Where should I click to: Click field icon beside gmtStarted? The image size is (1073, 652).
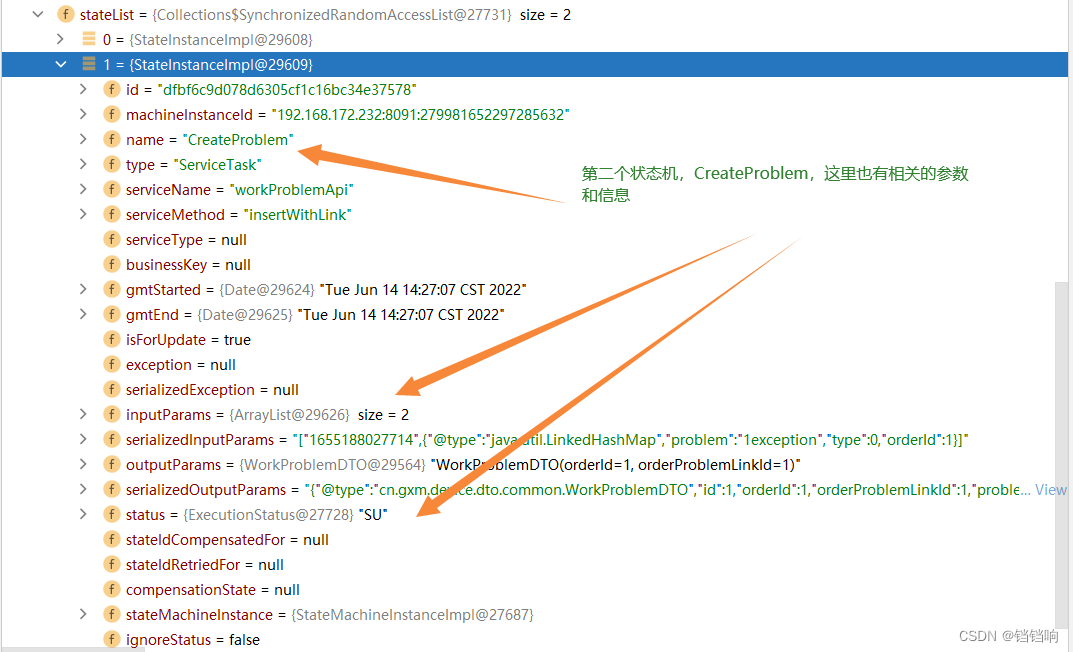[112, 289]
